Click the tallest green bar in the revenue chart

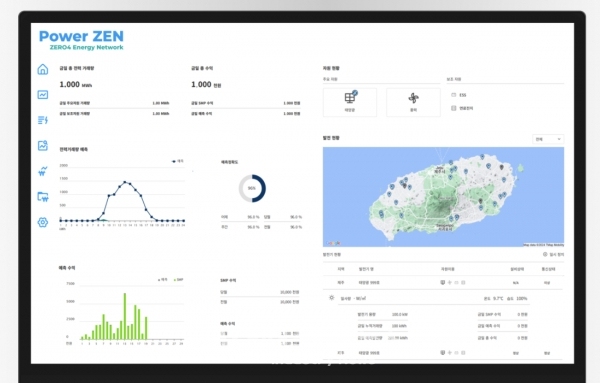click(125, 316)
